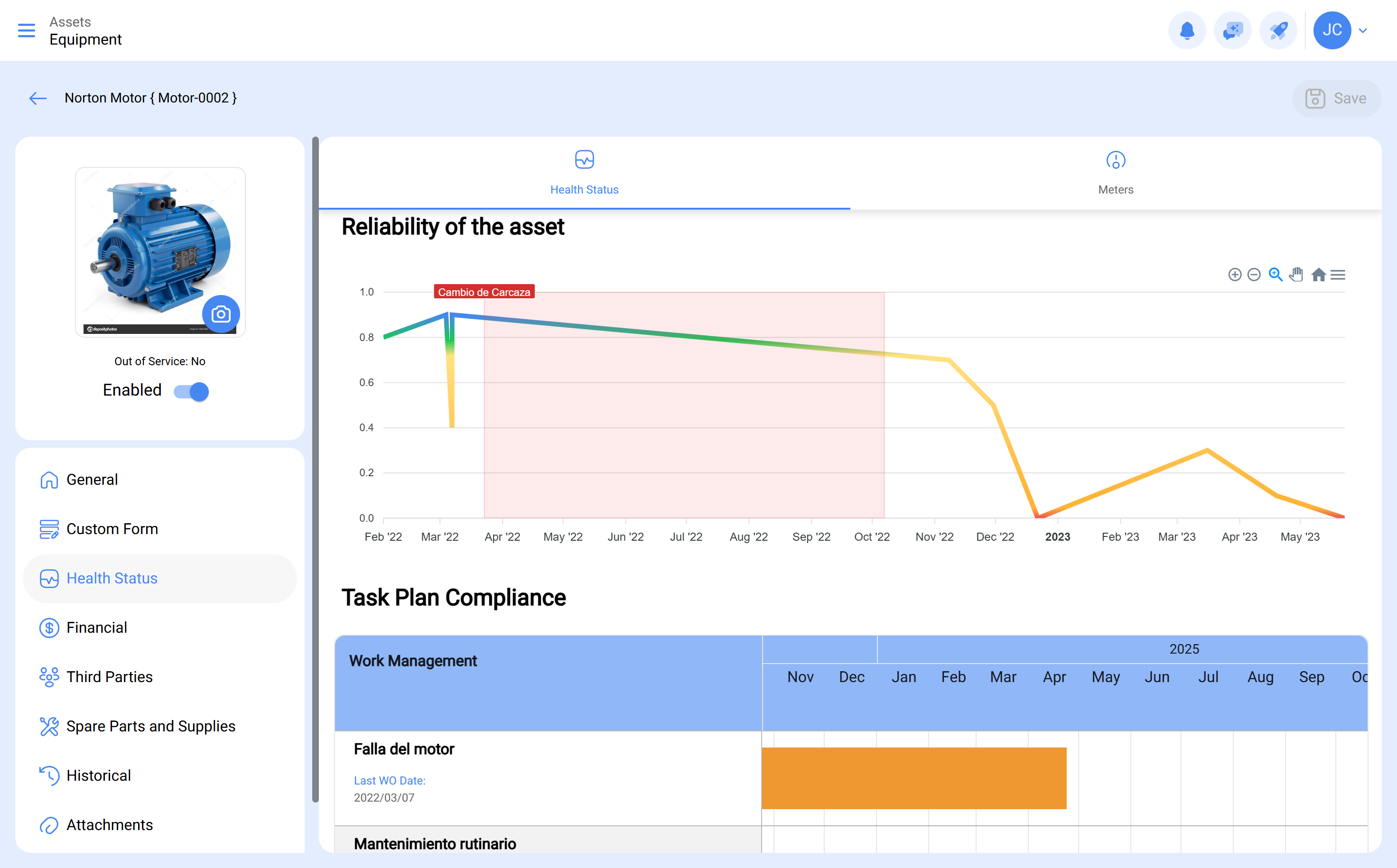
Task: Click the camera icon on the motor photo
Action: tap(222, 314)
